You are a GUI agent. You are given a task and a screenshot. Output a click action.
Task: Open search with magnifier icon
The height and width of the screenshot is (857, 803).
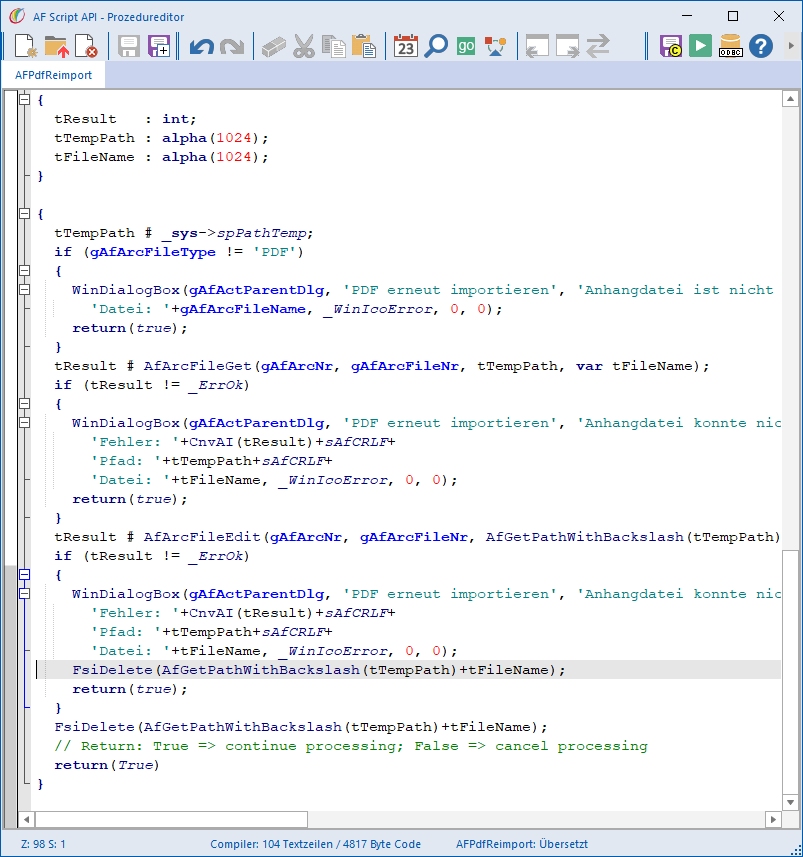coord(436,46)
